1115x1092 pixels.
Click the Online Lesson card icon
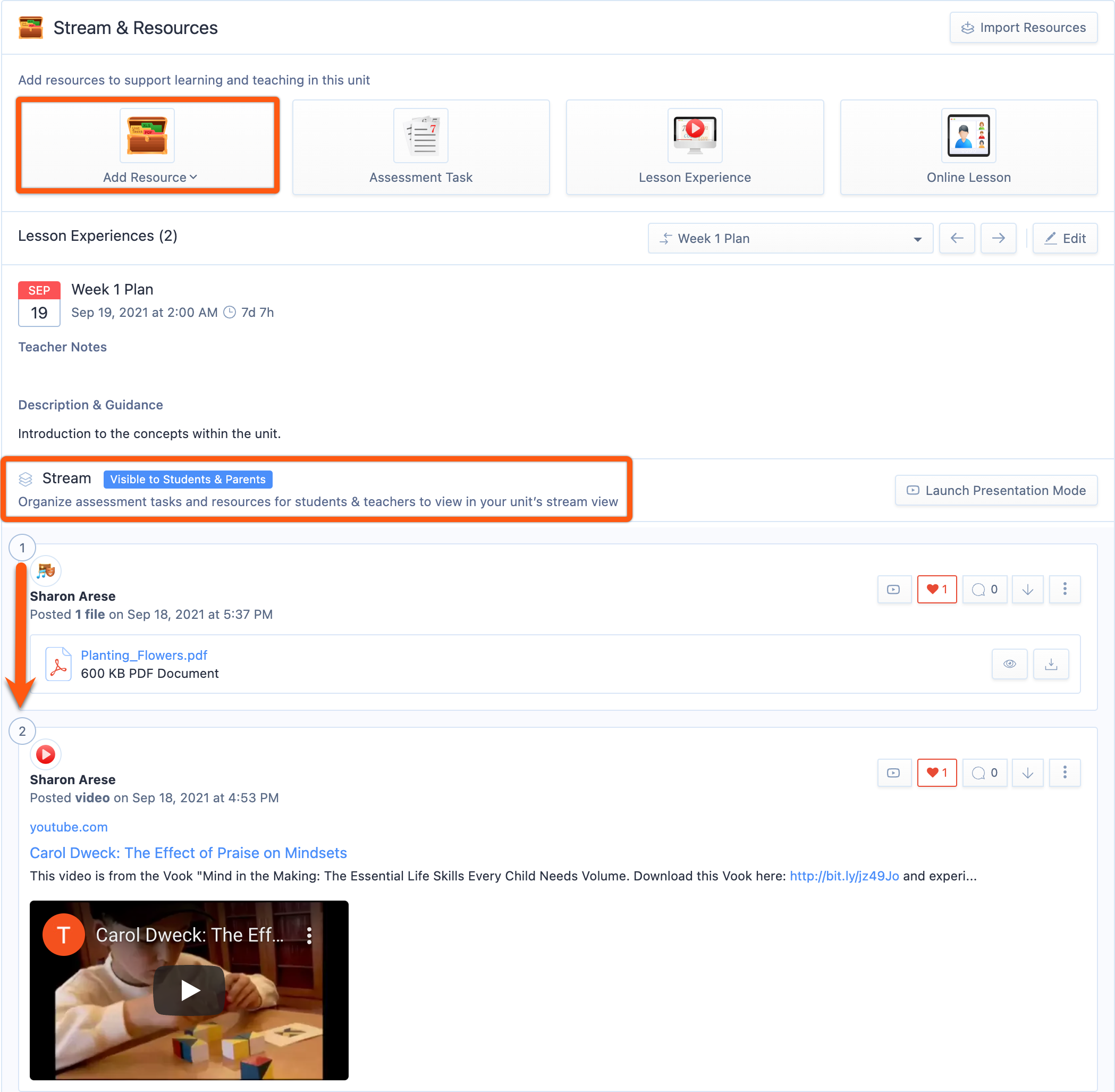point(968,136)
